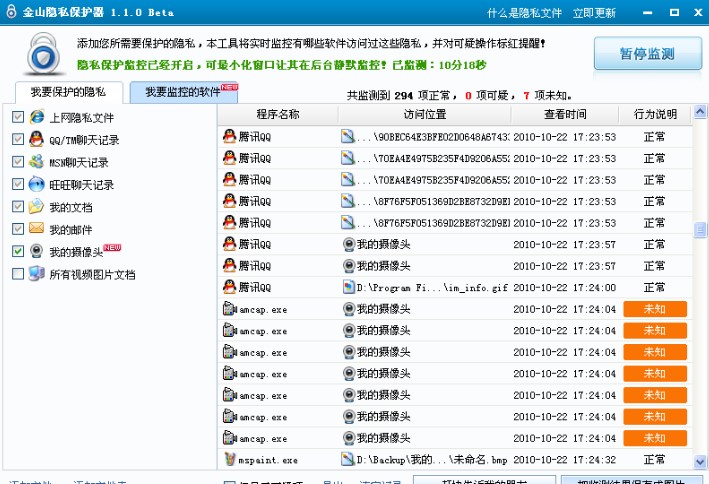Screen dimensions: 709x484
Task: Click the bmp file icon before D:\Backup path
Action: click(x=348, y=459)
